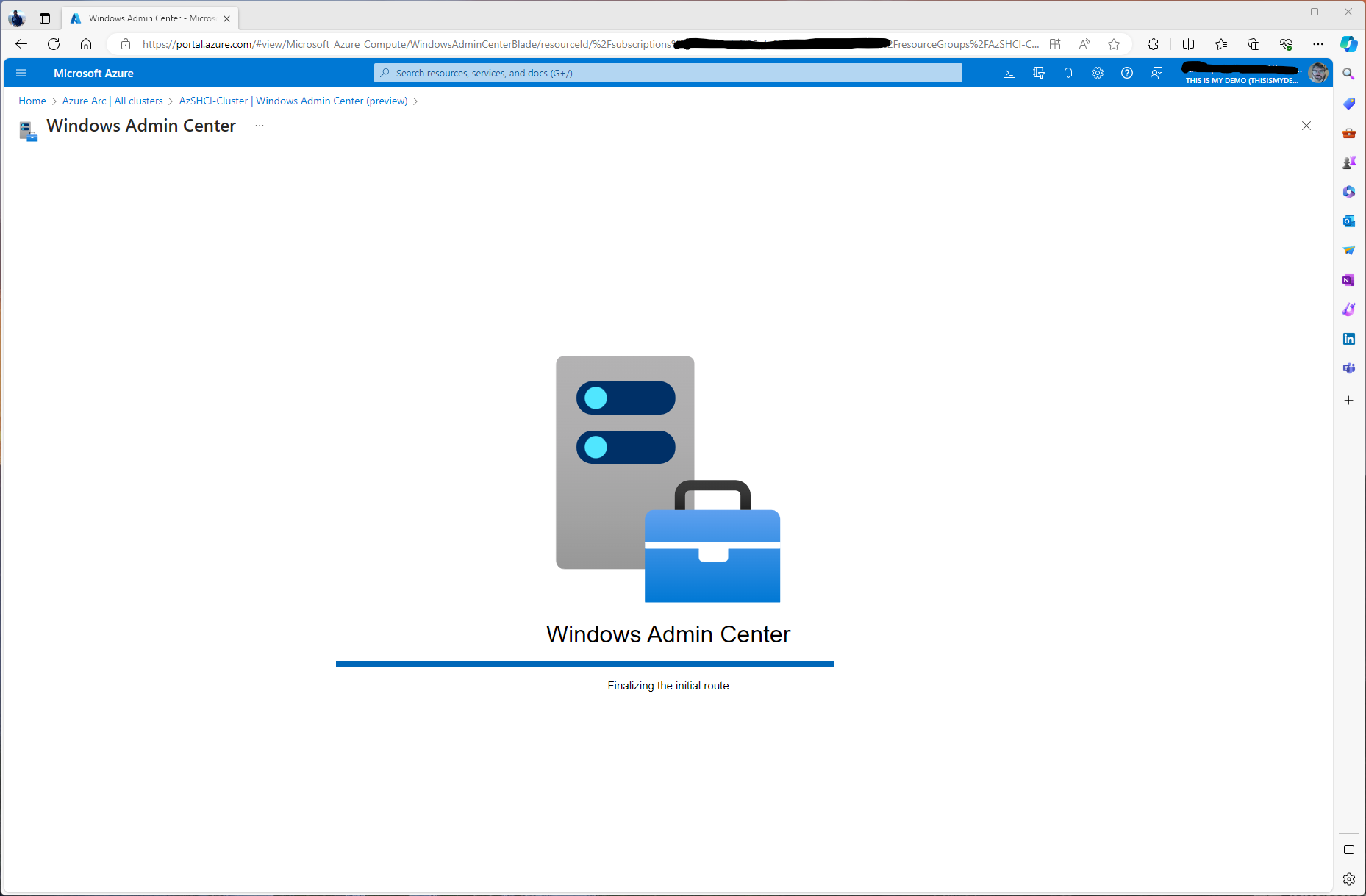Open Azure Arc | All clusters breadcrumb
1366x896 pixels.
[112, 101]
